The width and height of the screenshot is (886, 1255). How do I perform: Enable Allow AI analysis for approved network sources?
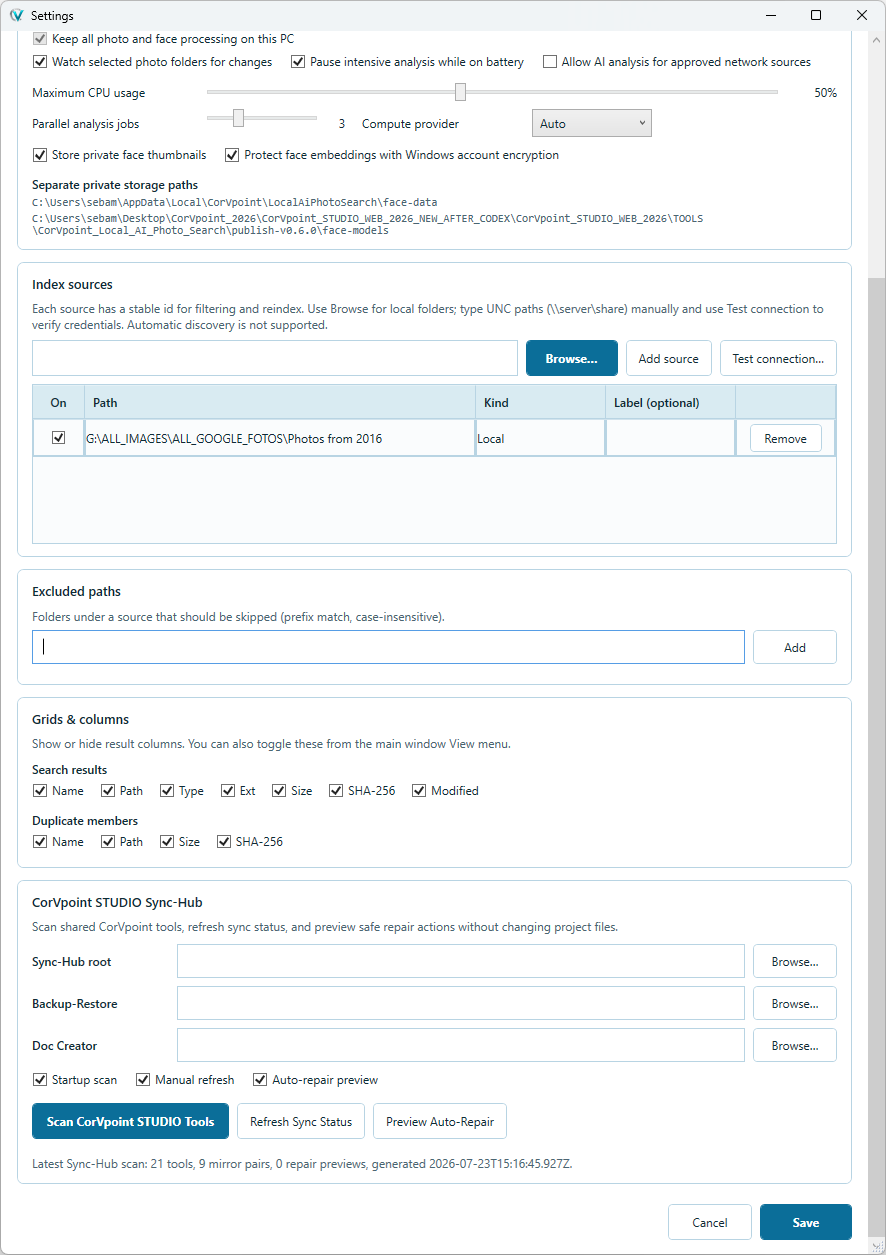click(x=550, y=62)
